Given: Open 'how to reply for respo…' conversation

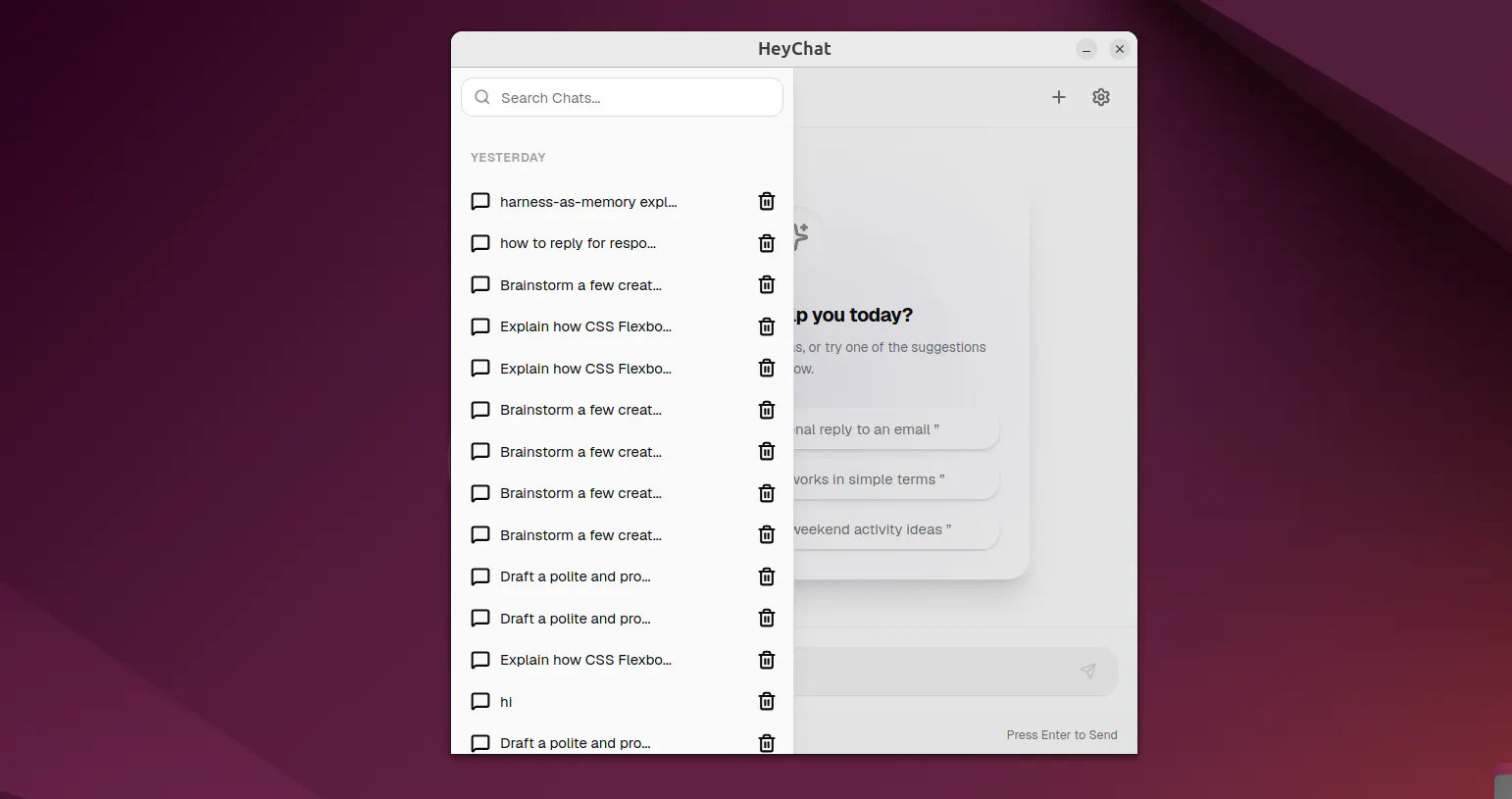Looking at the screenshot, I should pyautogui.click(x=578, y=243).
